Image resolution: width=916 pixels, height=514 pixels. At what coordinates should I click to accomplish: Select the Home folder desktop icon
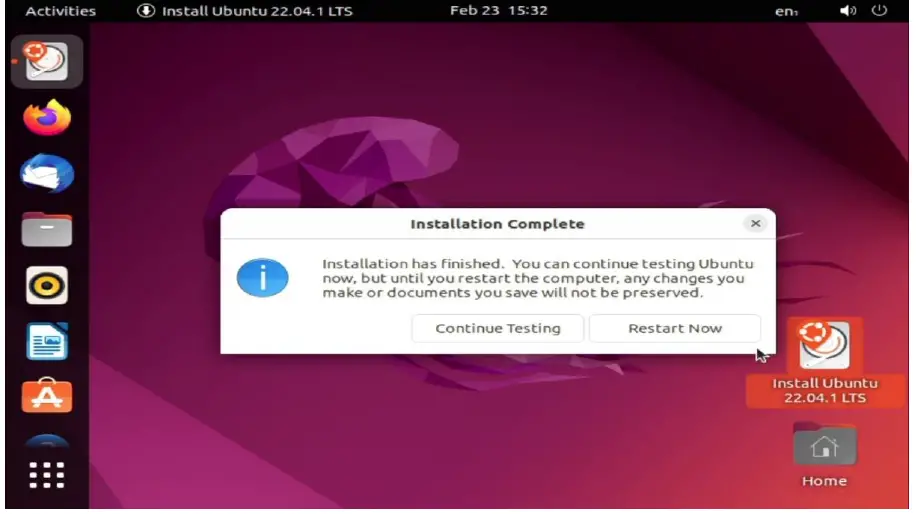tap(824, 454)
